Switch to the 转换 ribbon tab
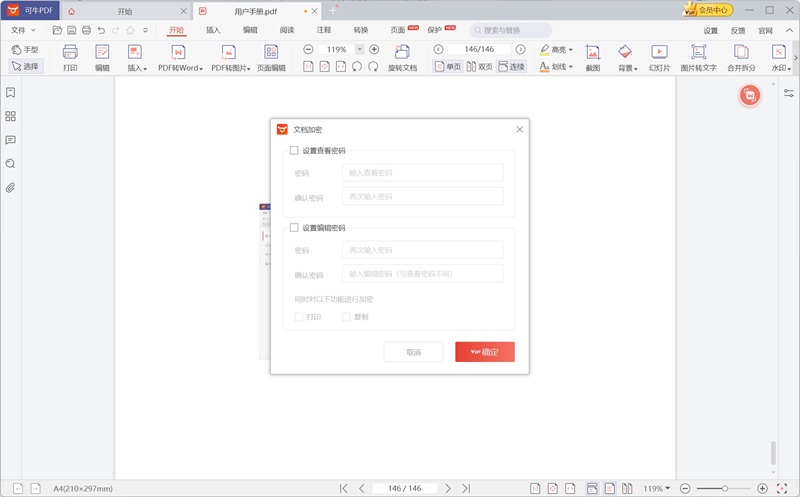This screenshot has width=800, height=497. (360, 30)
